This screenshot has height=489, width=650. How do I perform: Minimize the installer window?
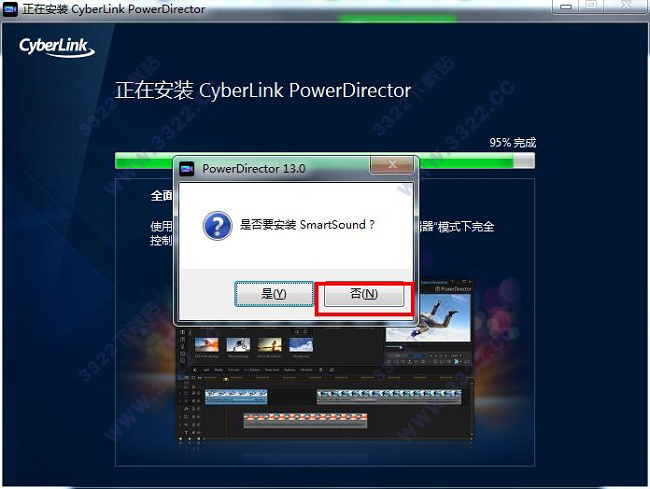[566, 6]
